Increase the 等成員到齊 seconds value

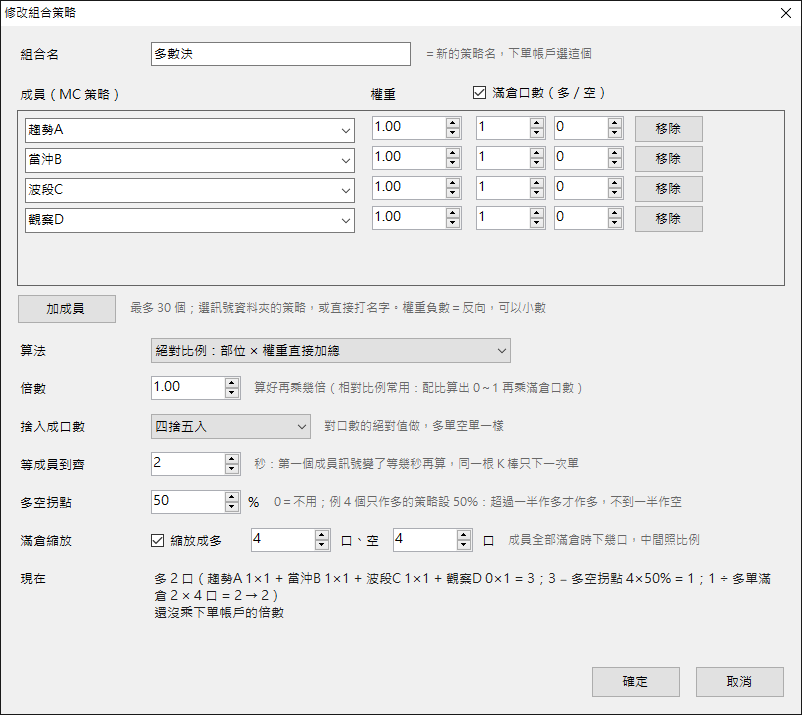pos(232,459)
